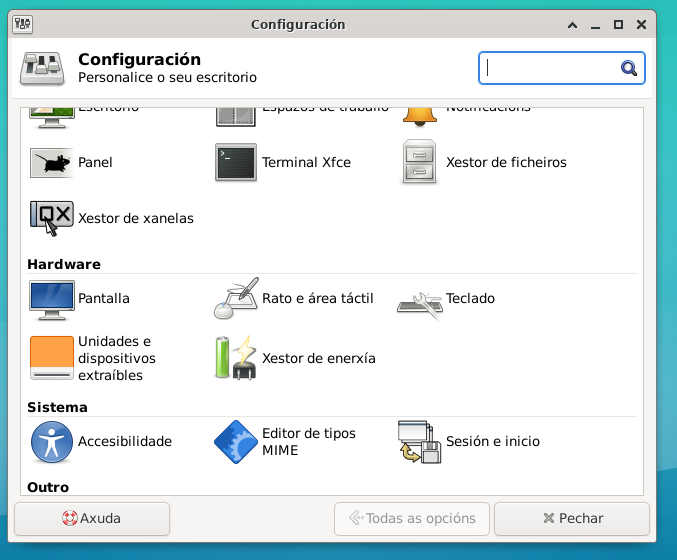This screenshot has height=560, width=677.
Task: Open the Espazos de traballo icon
Action: [236, 114]
